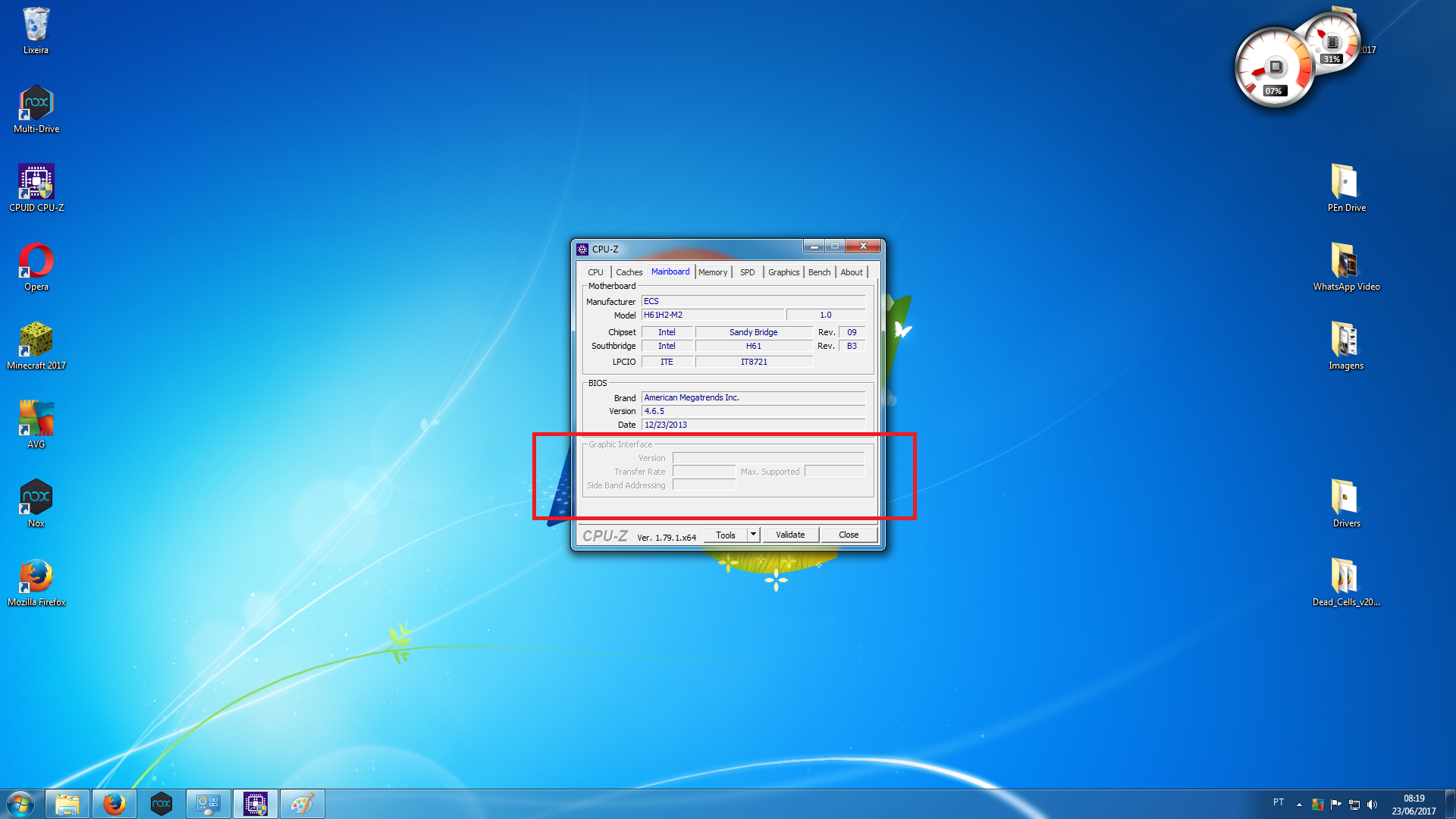
Task: Open Nox from the taskbar
Action: tap(162, 804)
